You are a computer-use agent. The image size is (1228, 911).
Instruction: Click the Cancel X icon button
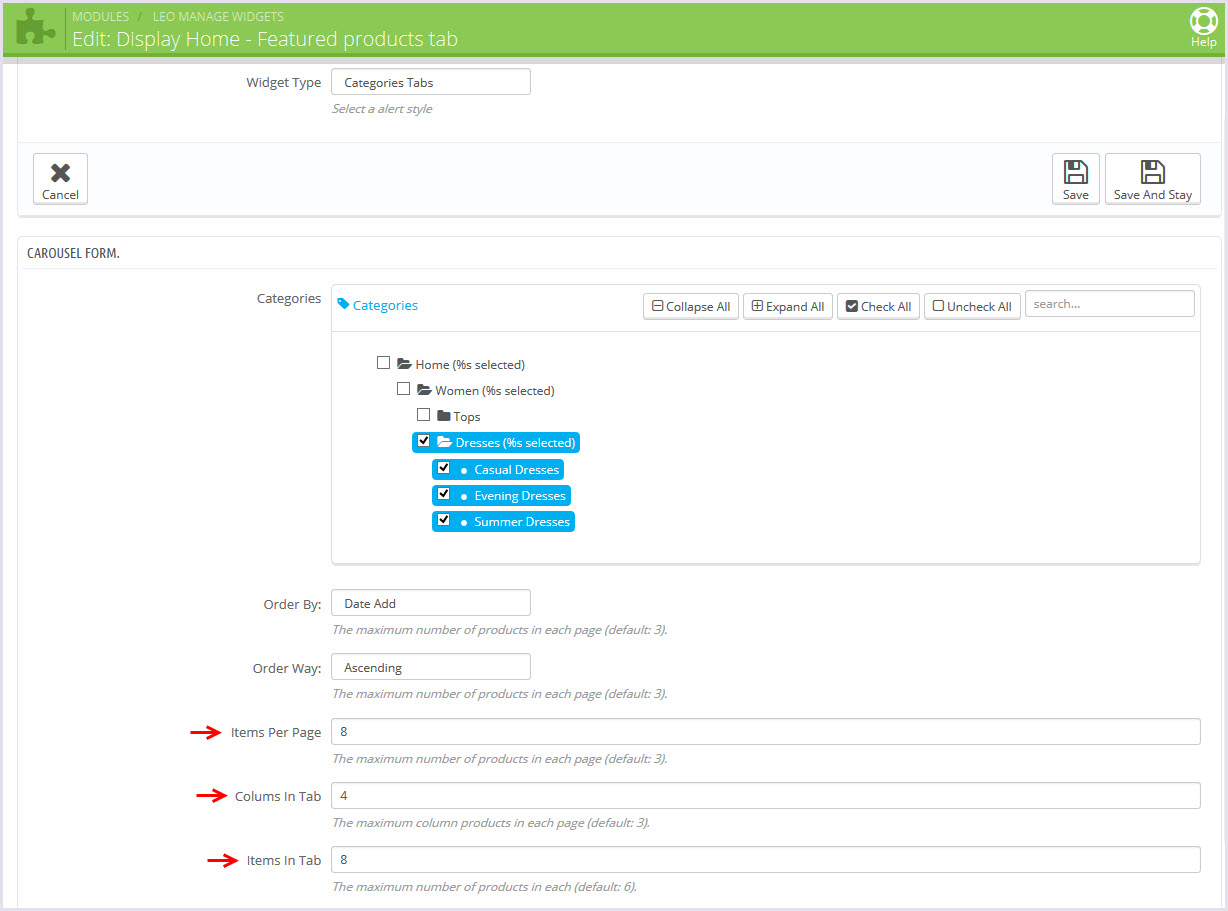60,179
